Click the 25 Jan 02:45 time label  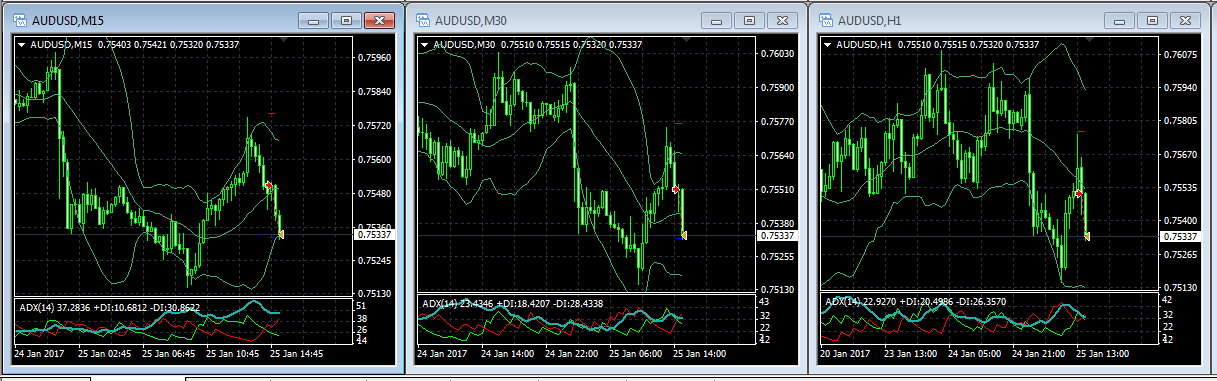click(105, 354)
